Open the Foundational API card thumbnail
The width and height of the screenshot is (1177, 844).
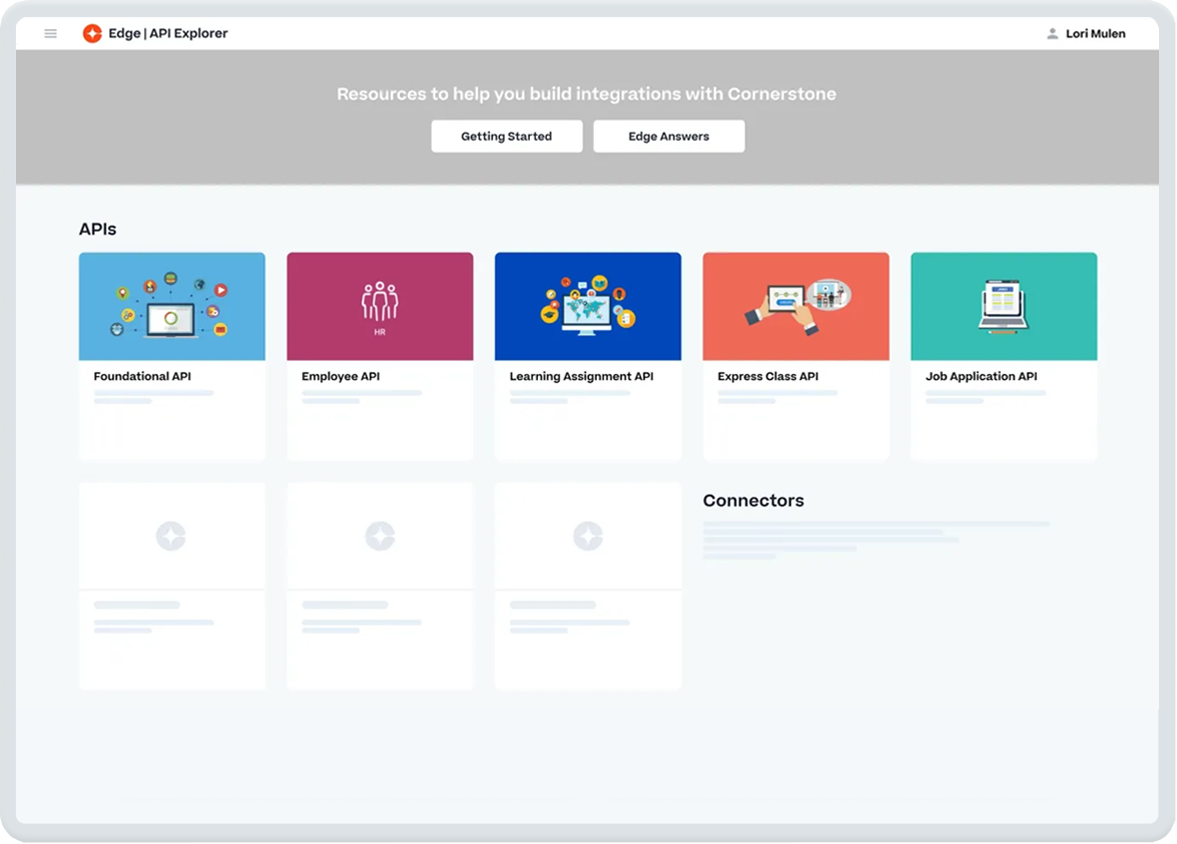point(172,306)
